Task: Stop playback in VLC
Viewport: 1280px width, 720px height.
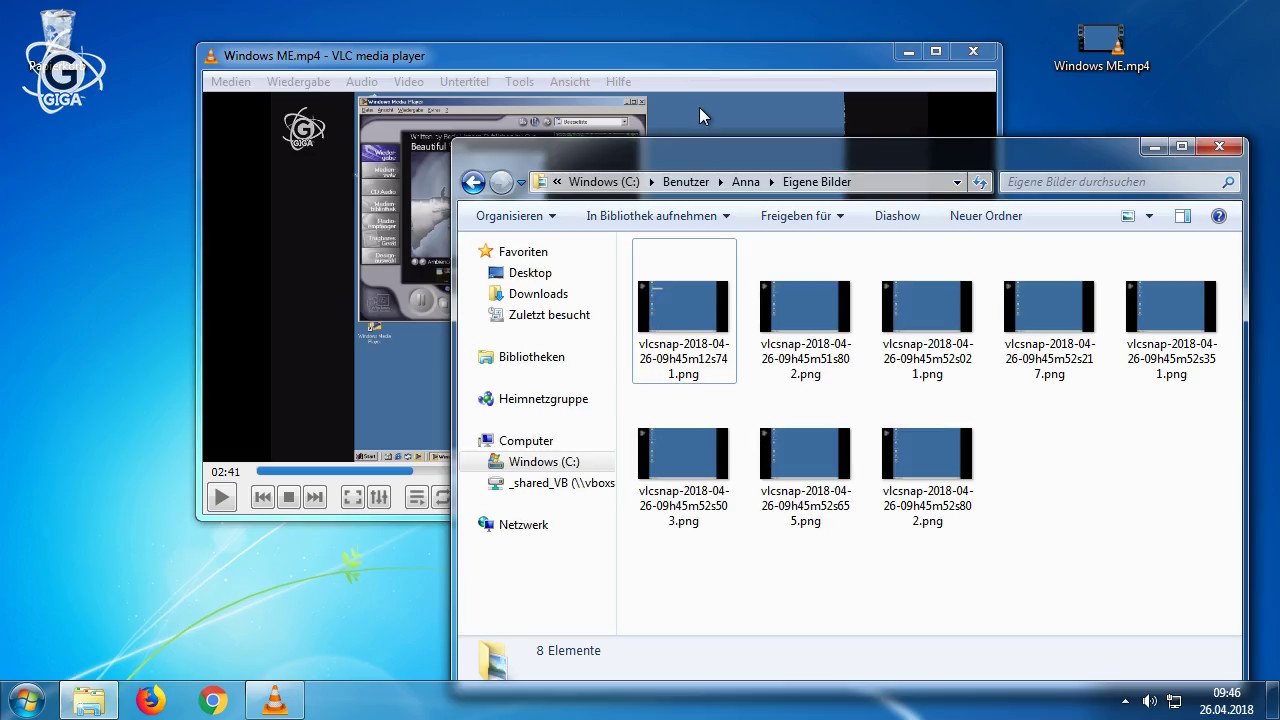Action: tap(288, 497)
